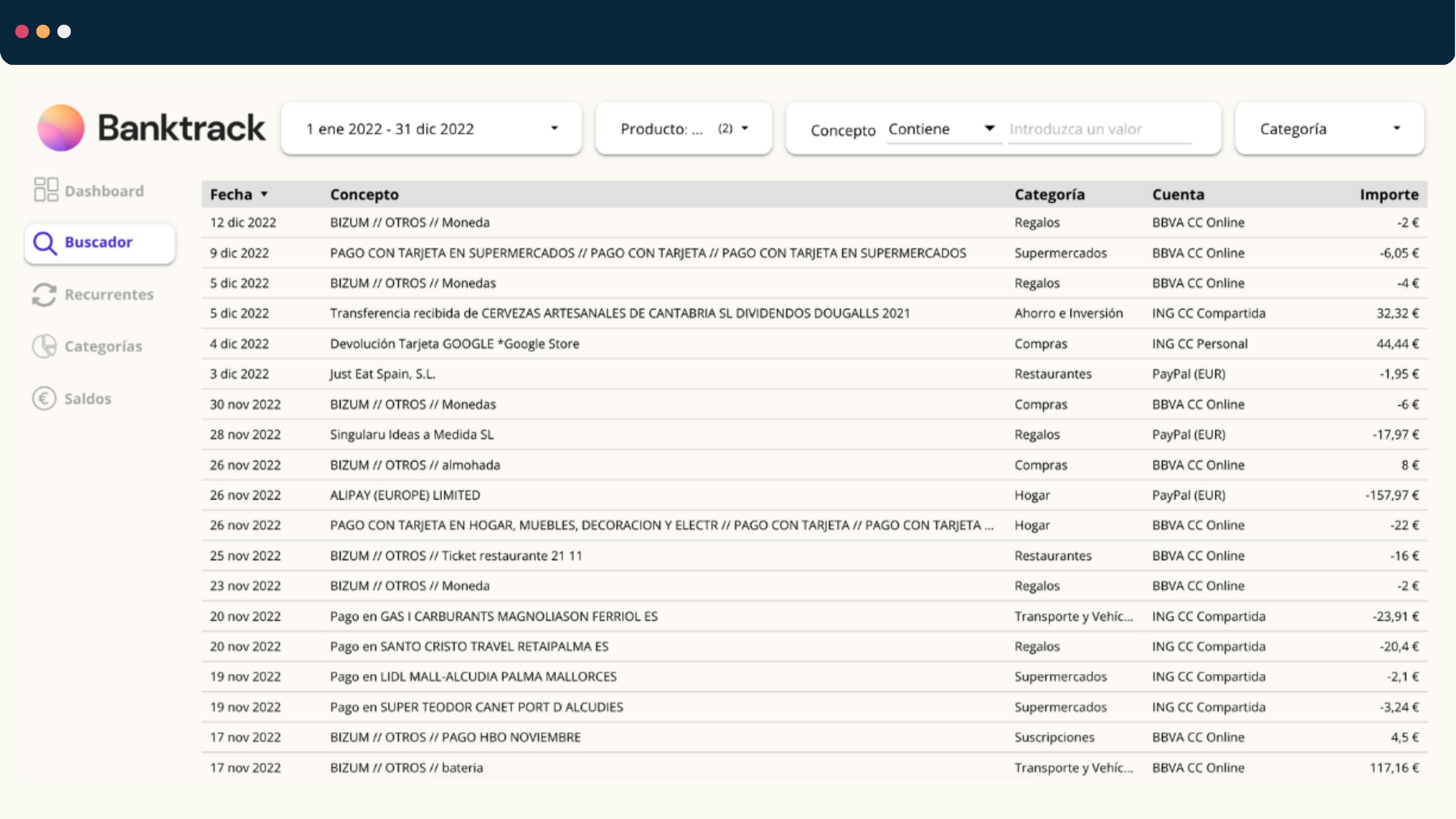Click BIZUM // OTROS // bateria concept

pos(406,768)
